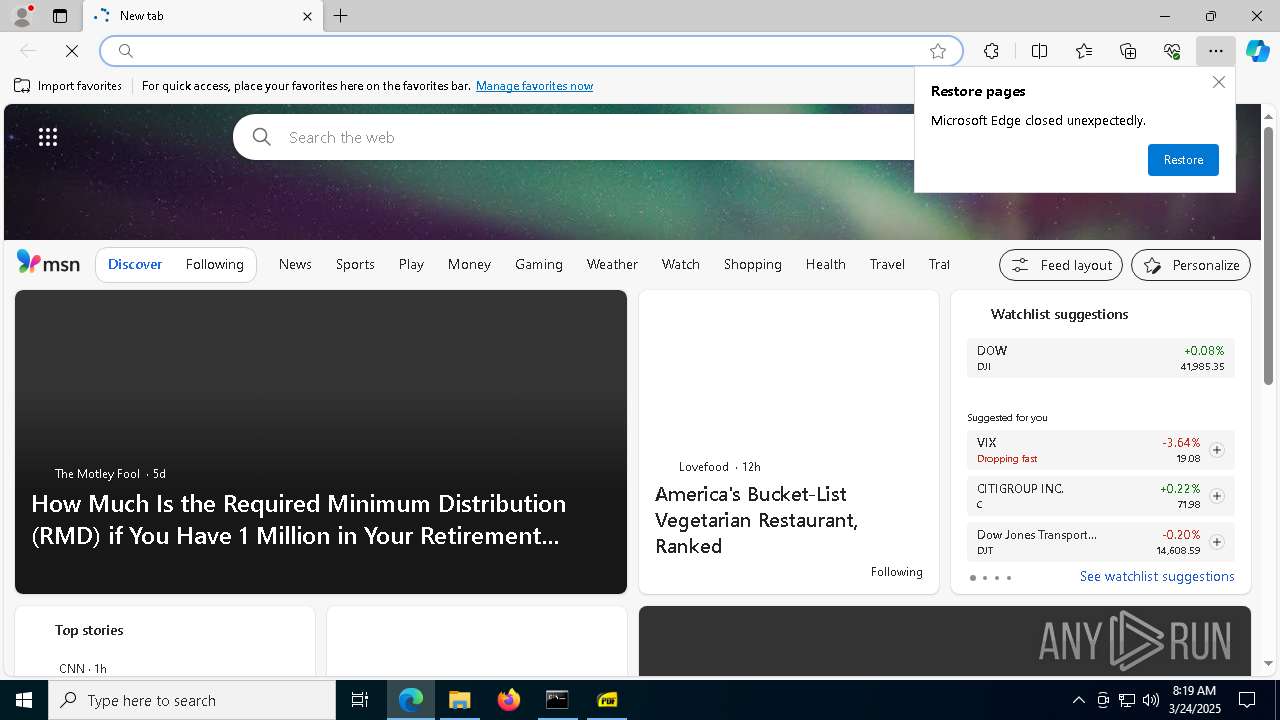1280x720 pixels.
Task: Launch the Copilot sidebar icon
Action: (1258, 51)
